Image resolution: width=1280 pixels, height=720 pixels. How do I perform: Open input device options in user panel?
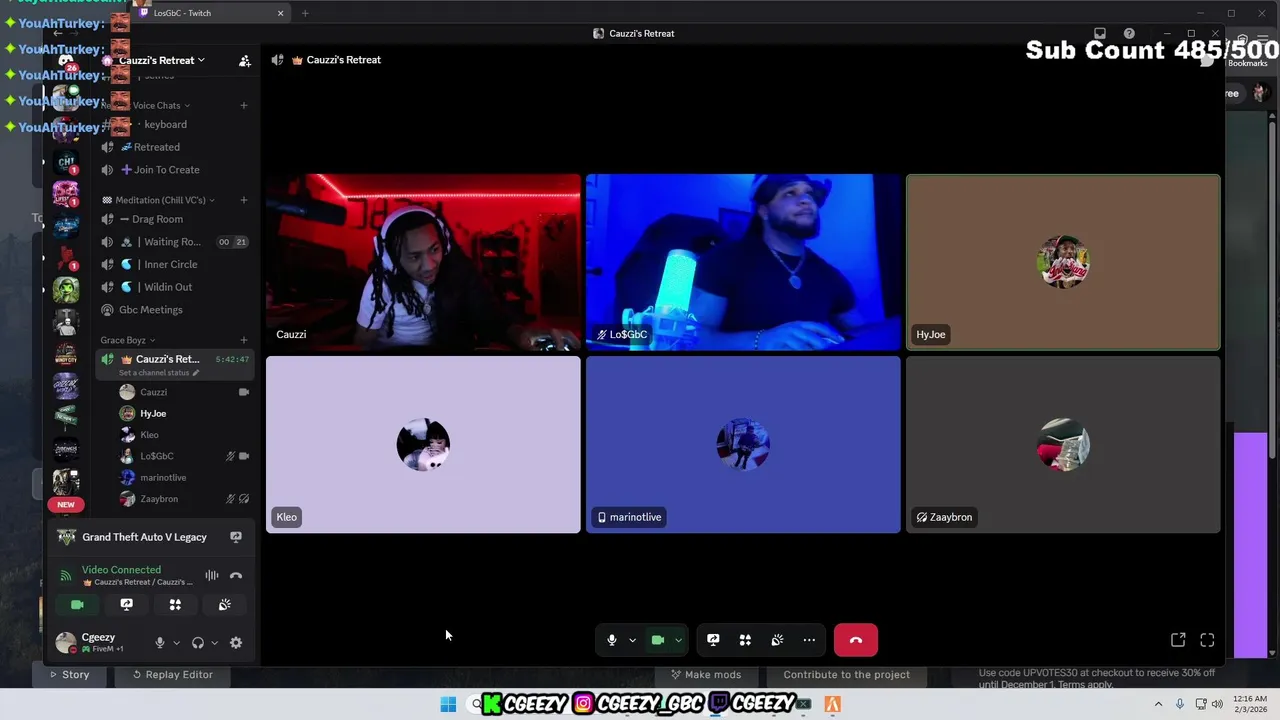pos(176,643)
